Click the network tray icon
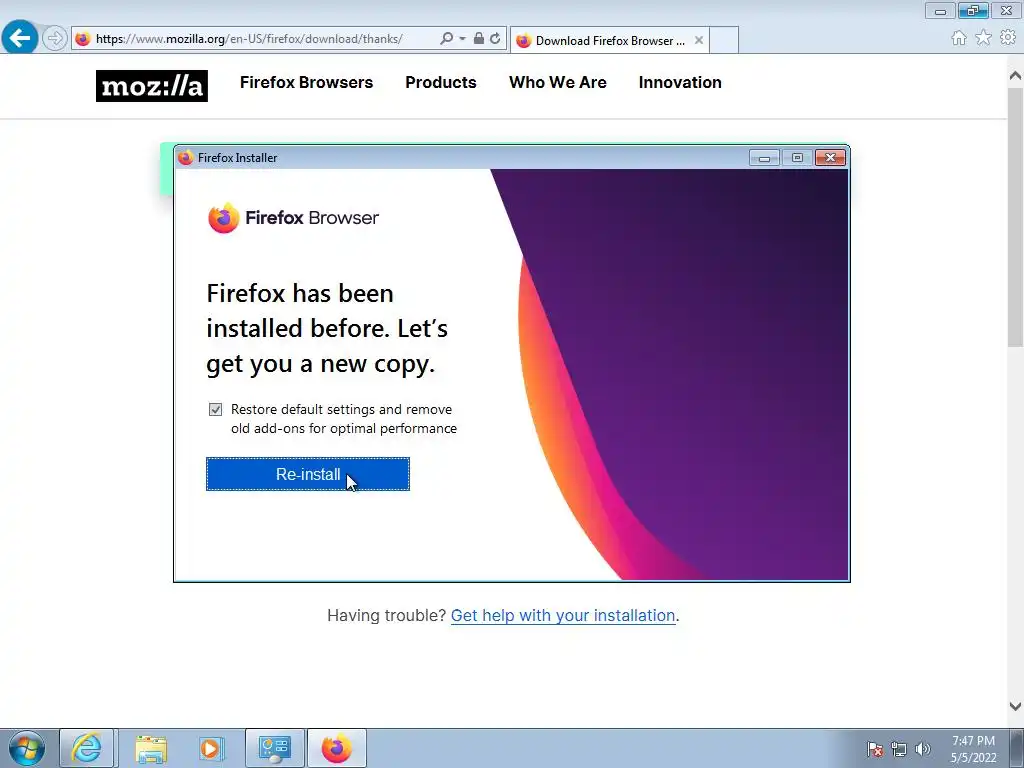1024x768 pixels. pos(899,748)
